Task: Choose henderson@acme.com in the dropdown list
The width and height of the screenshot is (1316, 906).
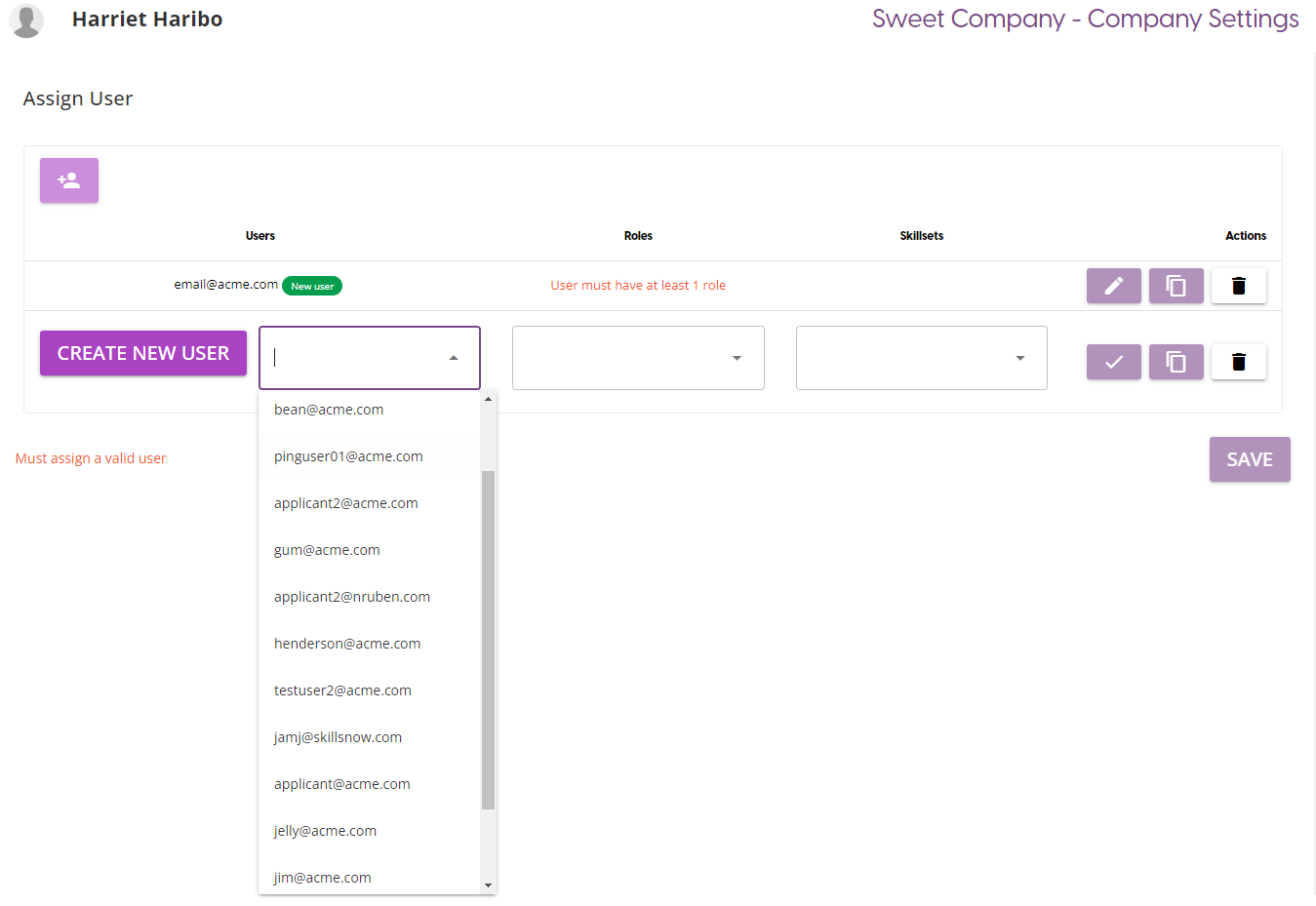Action: (347, 644)
